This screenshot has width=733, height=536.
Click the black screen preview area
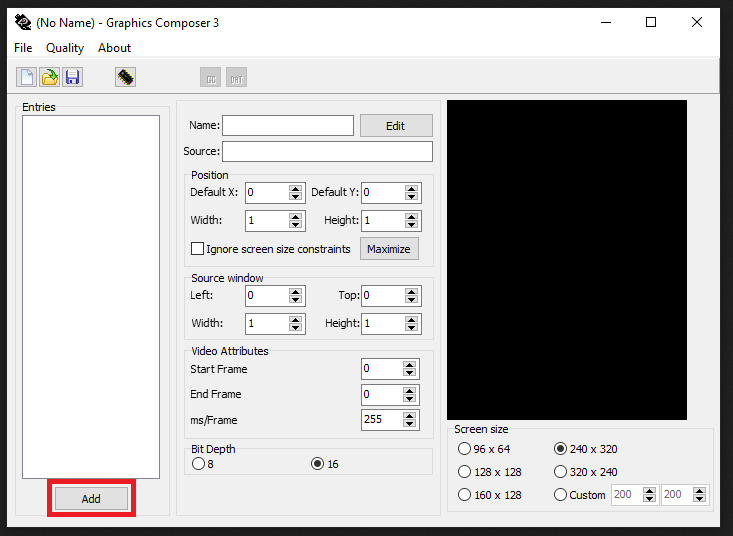coord(567,260)
